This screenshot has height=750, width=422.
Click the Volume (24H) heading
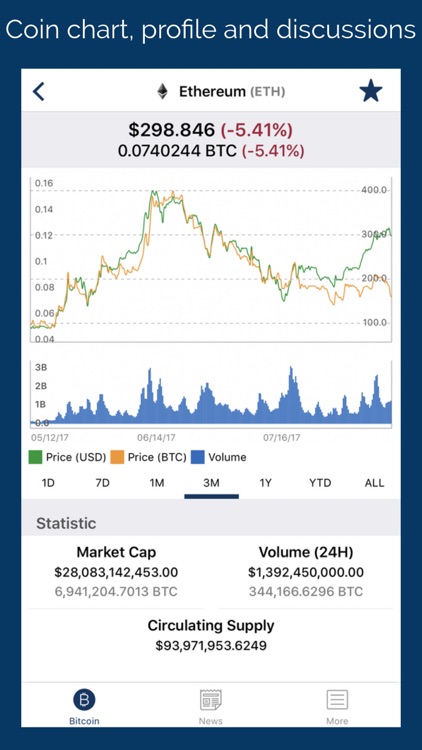pos(306,552)
